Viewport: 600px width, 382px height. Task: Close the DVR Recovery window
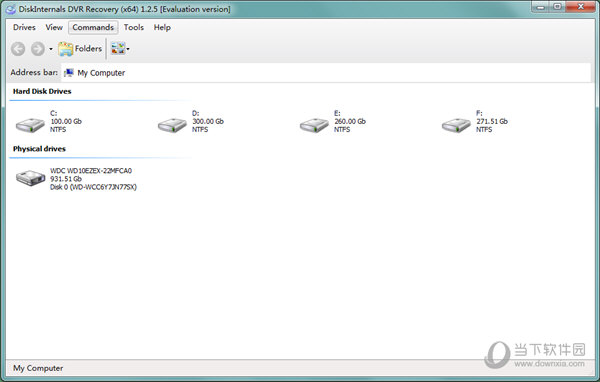click(x=580, y=7)
